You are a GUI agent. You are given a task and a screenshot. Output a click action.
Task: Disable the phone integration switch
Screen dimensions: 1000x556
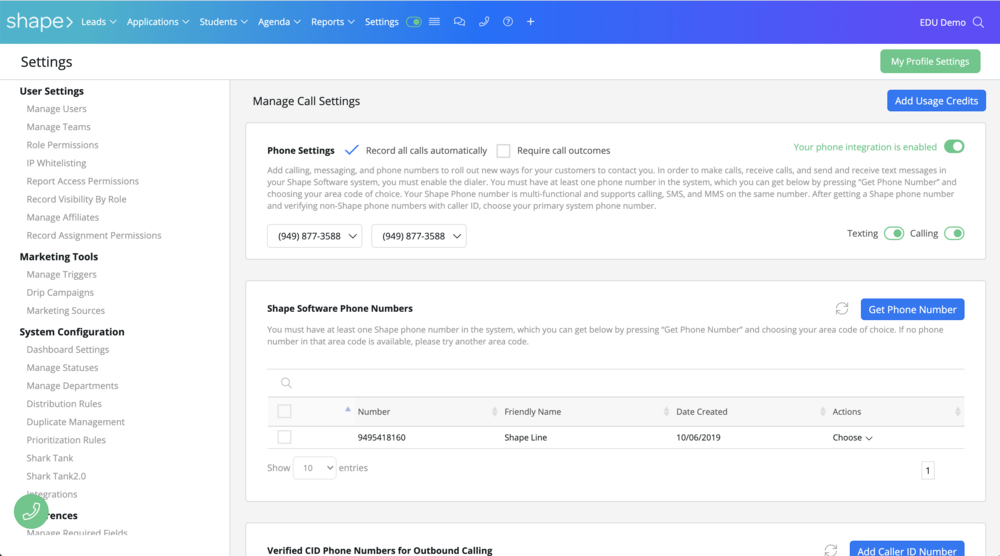[x=954, y=147]
